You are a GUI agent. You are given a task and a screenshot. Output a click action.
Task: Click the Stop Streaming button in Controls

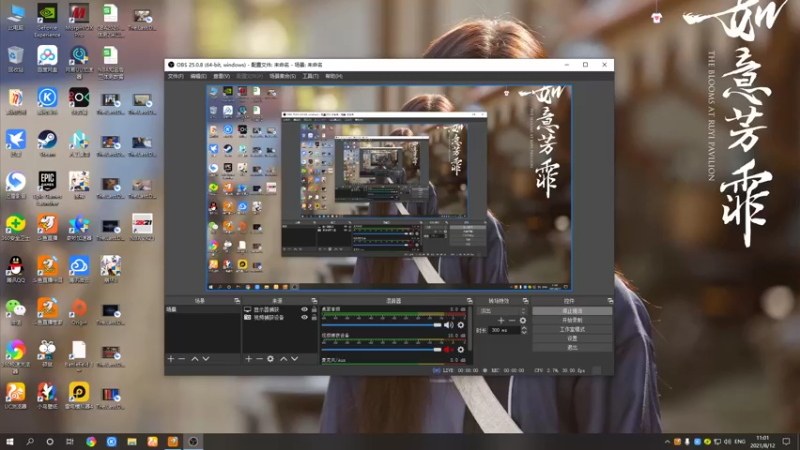pyautogui.click(x=572, y=311)
